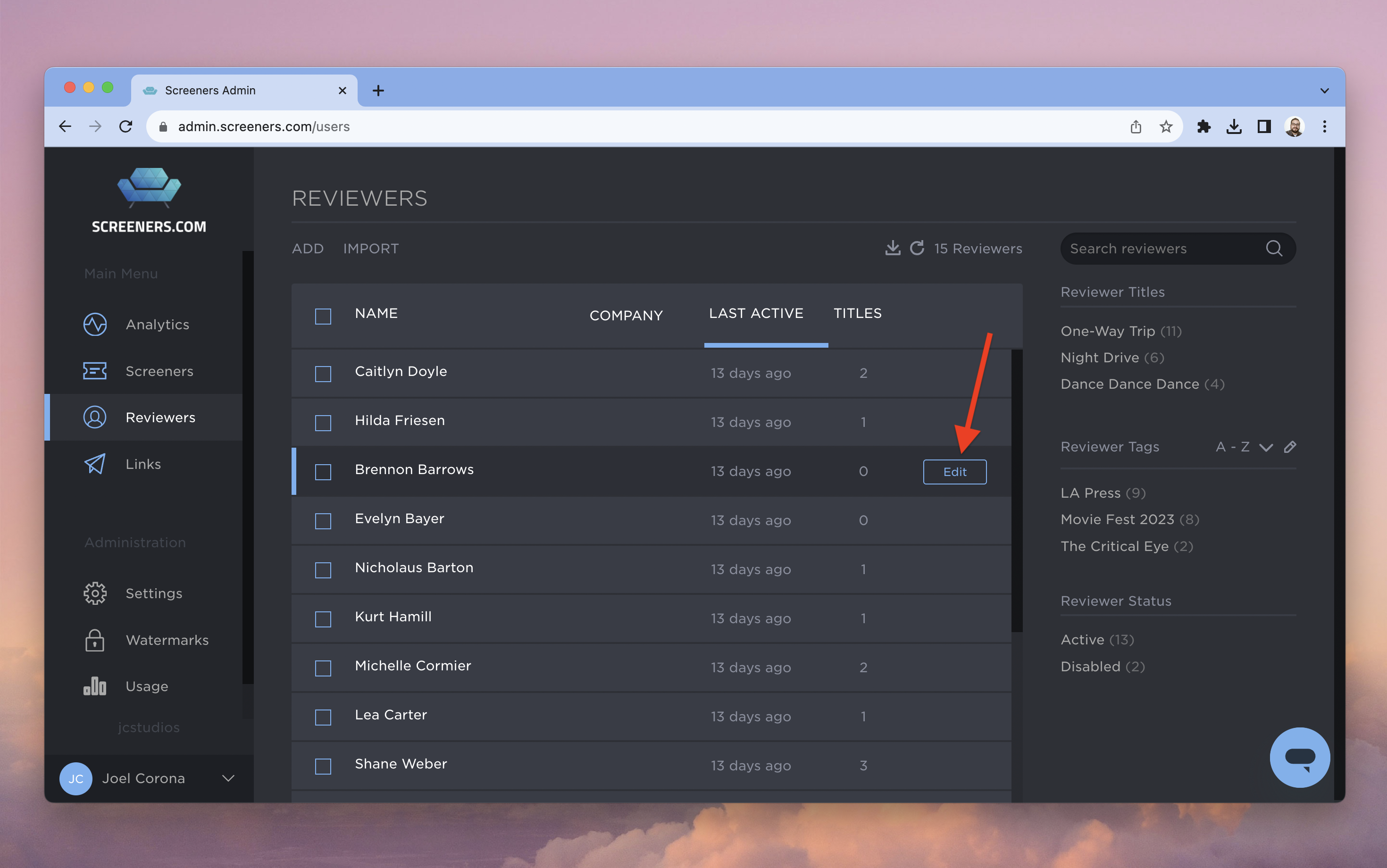Viewport: 1387px width, 868px height.
Task: Open Links paper-plane icon
Action: pos(95,464)
